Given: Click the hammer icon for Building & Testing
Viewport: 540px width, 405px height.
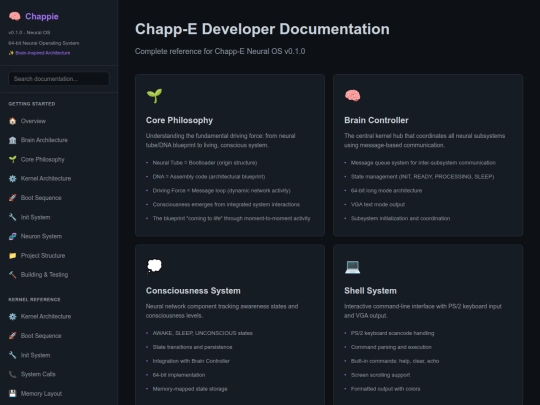Looking at the screenshot, I should click(x=13, y=274).
